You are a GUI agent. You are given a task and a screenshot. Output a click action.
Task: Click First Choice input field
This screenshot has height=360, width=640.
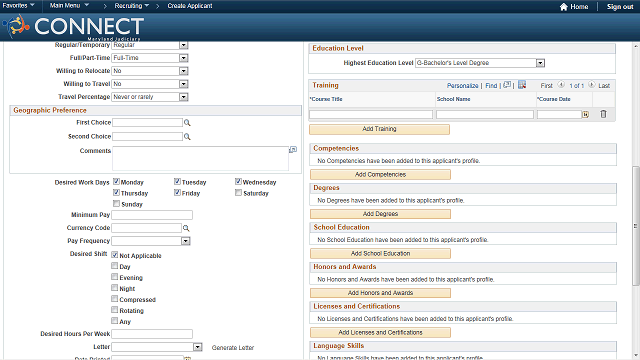[147, 122]
